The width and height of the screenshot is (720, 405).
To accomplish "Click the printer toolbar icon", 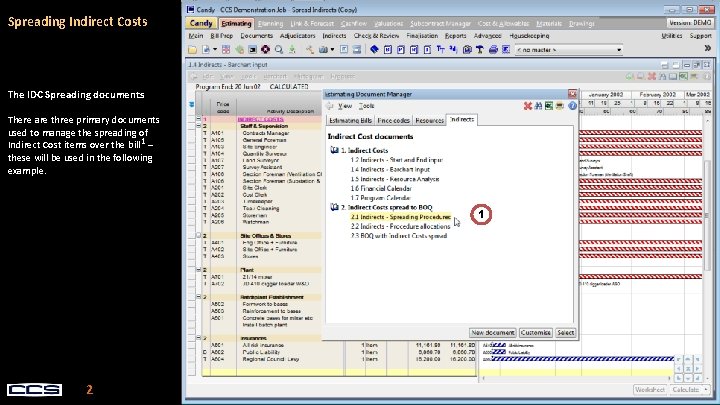I will click(x=493, y=50).
